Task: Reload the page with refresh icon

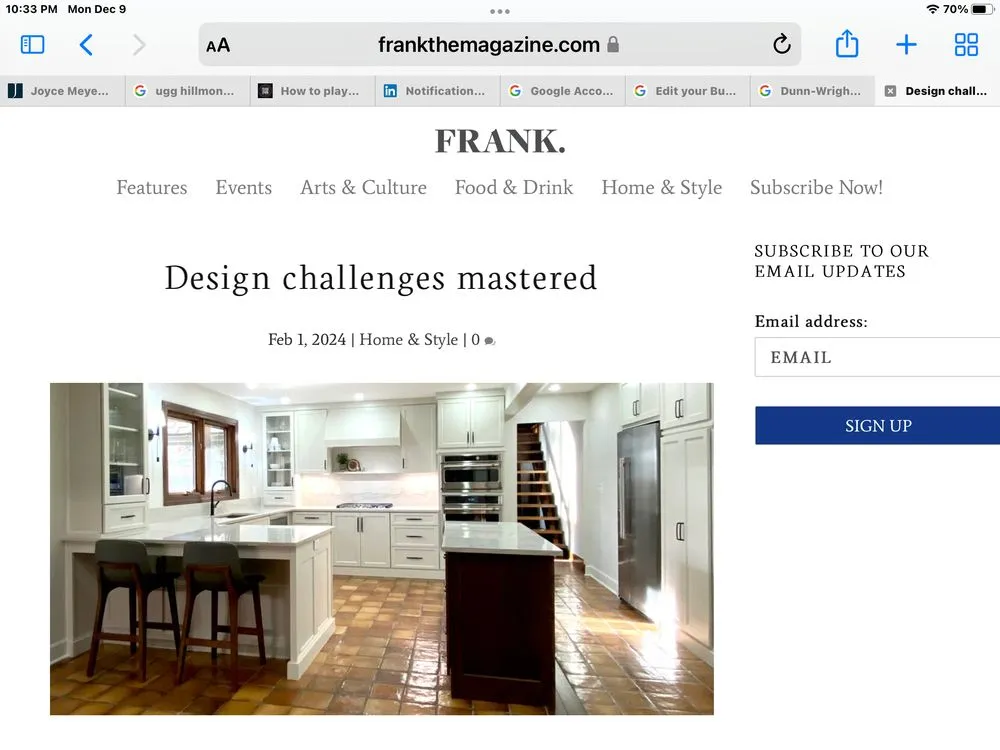Action: (x=782, y=44)
